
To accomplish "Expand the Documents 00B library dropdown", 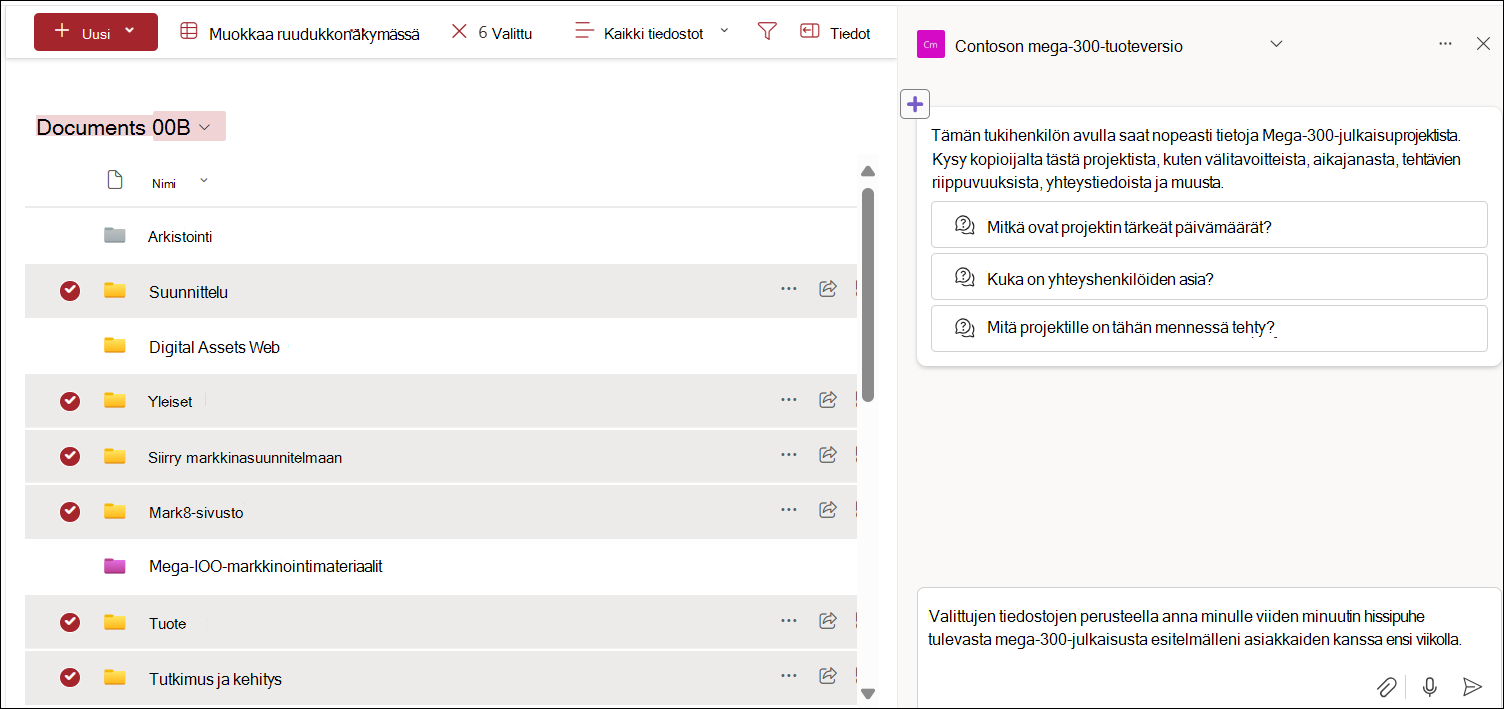I will point(205,127).
